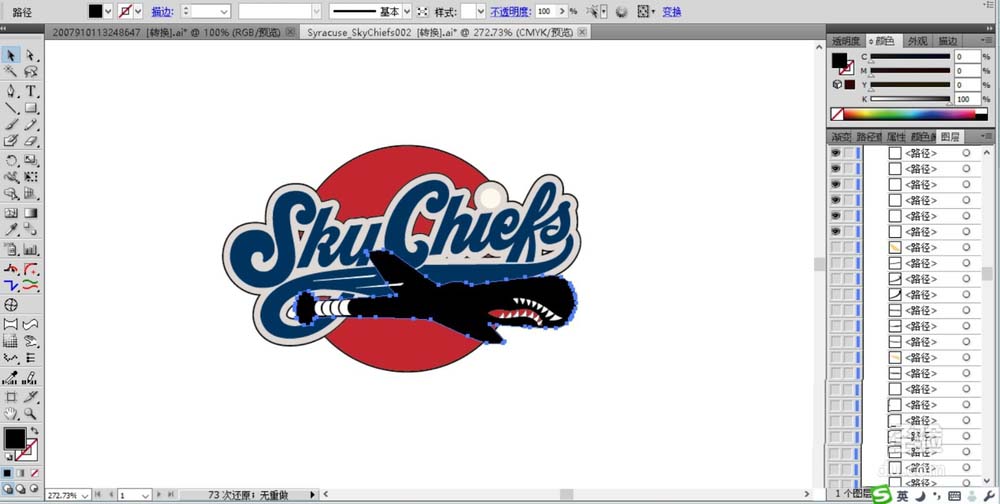Switch to the 透明度 panel tab

(846, 41)
